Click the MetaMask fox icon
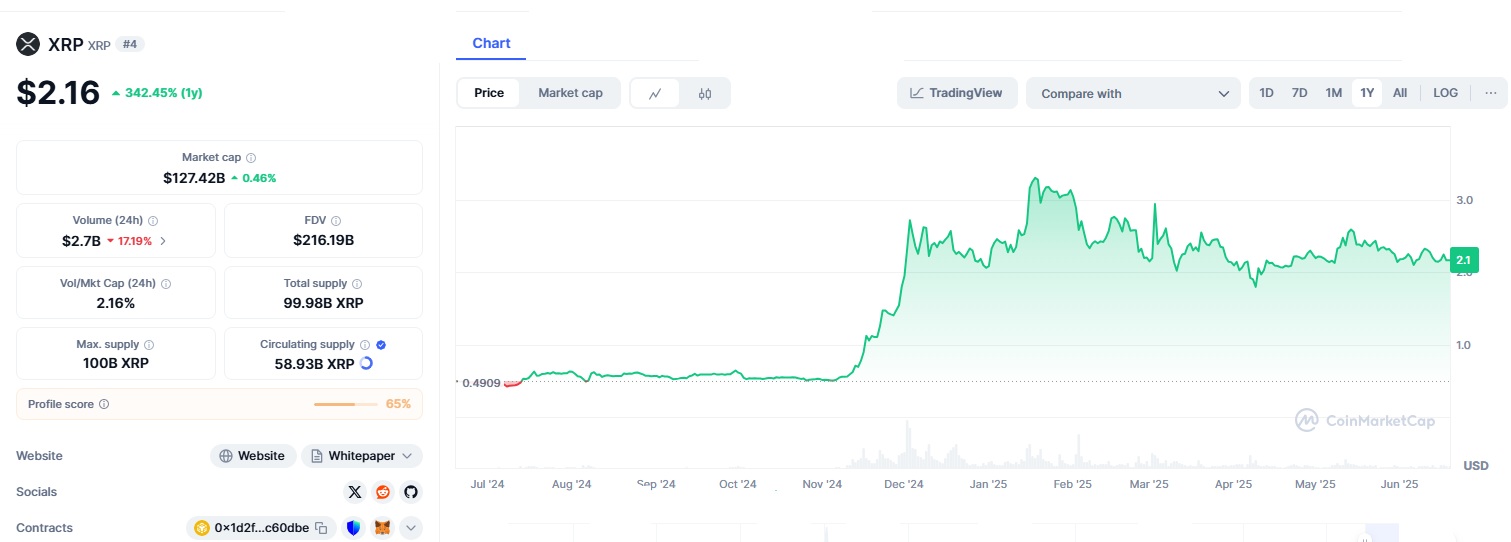 [x=382, y=528]
